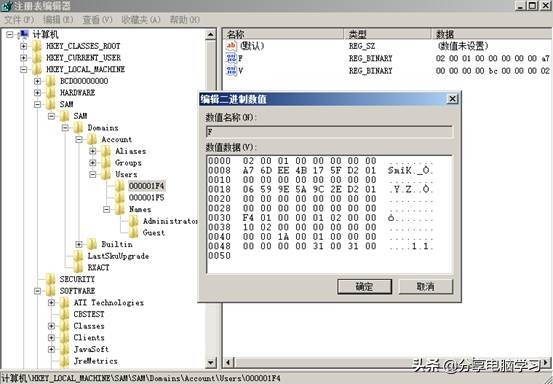Select the Clients key
Screen dimensions: 553x384
point(89,337)
